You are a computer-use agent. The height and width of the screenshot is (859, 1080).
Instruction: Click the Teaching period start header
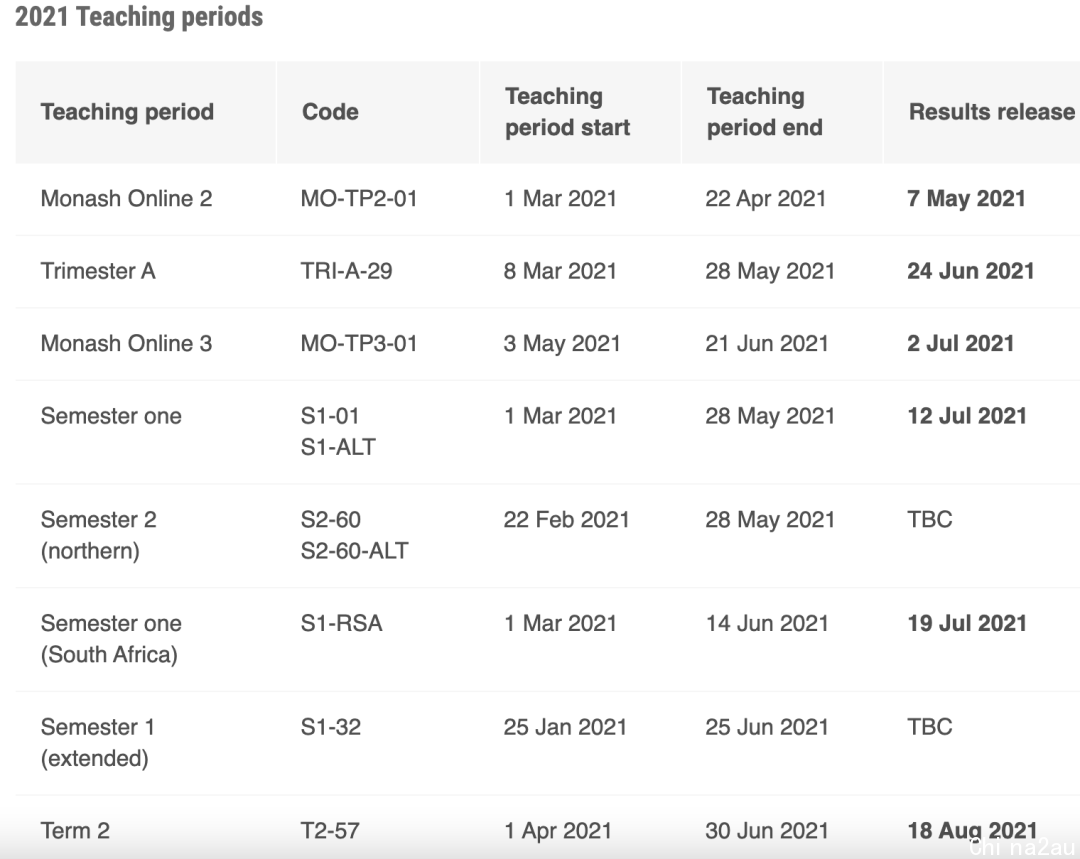tap(568, 112)
